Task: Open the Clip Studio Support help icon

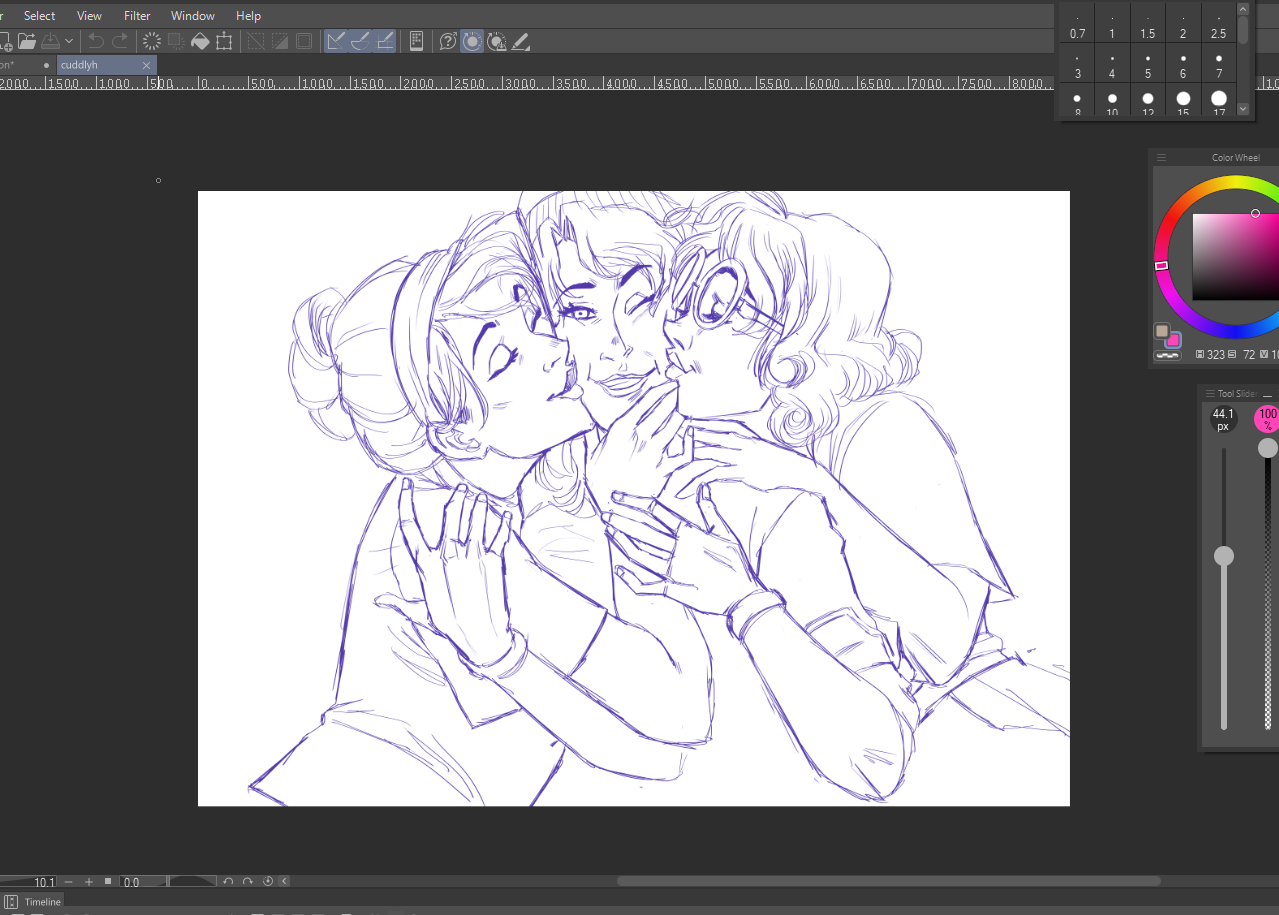Action: pos(448,41)
